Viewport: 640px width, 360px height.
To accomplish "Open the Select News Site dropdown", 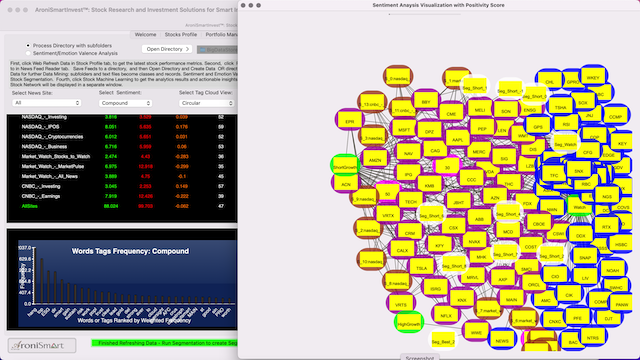I will pyautogui.click(x=47, y=103).
